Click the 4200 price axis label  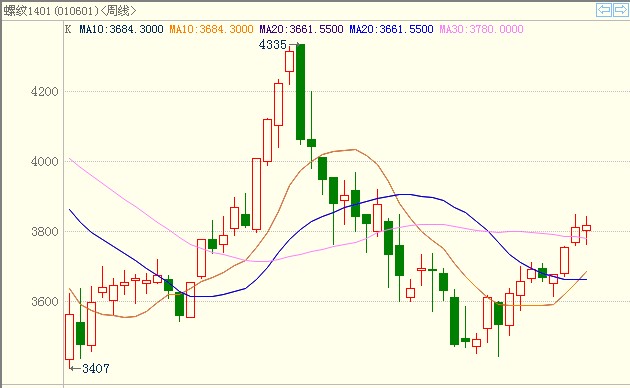point(45,92)
